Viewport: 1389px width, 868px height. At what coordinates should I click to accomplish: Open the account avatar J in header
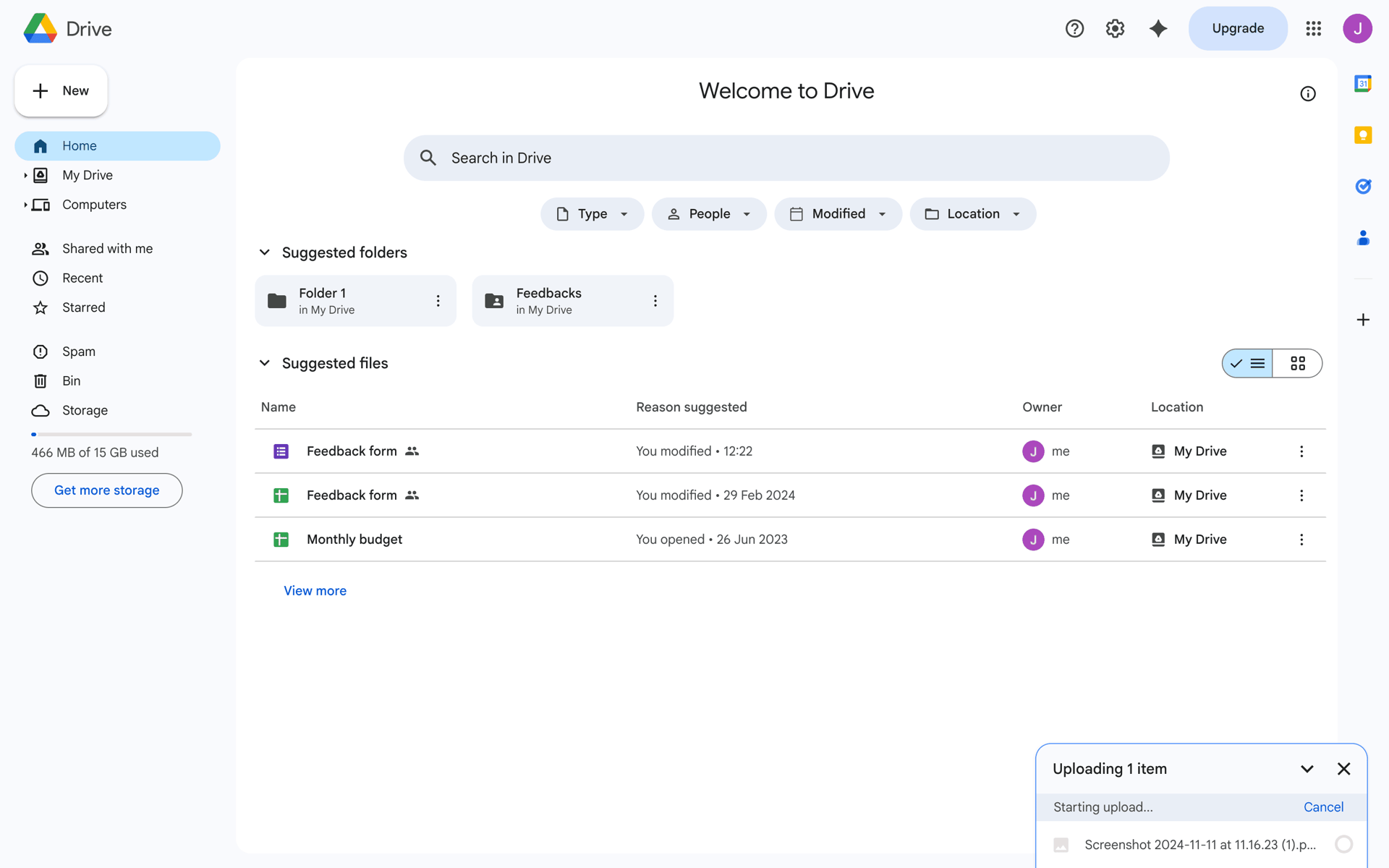1357,28
